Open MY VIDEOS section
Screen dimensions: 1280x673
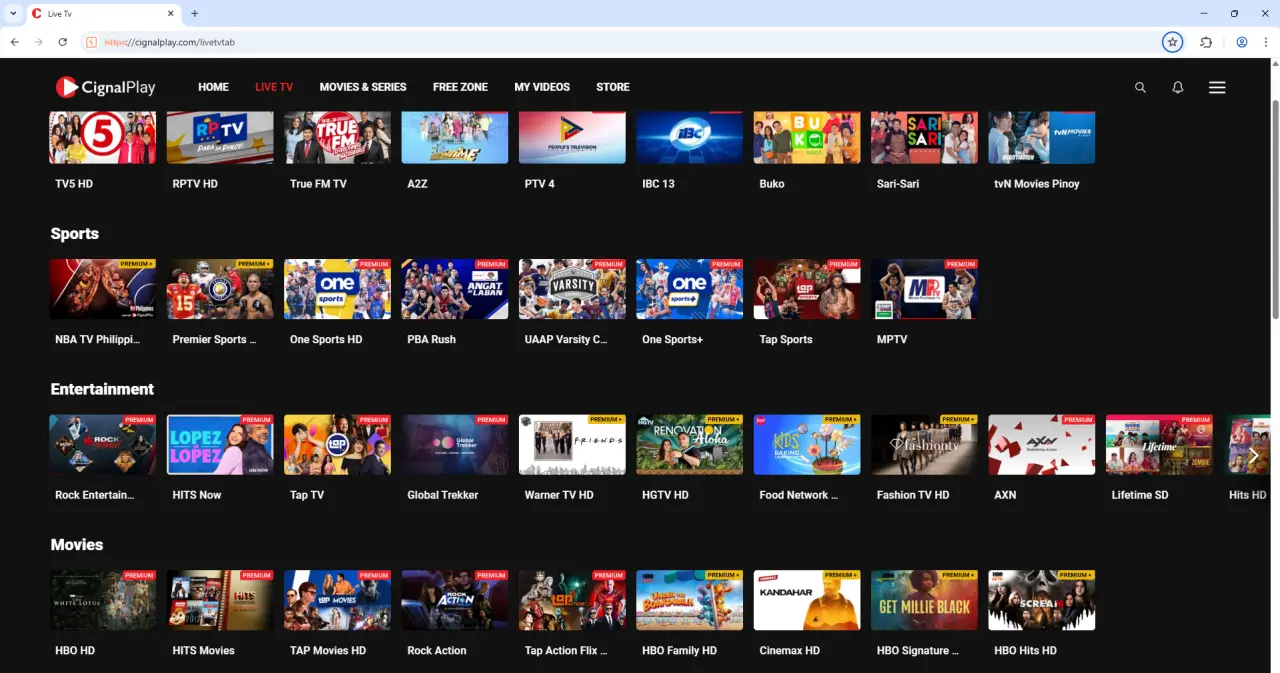(542, 87)
